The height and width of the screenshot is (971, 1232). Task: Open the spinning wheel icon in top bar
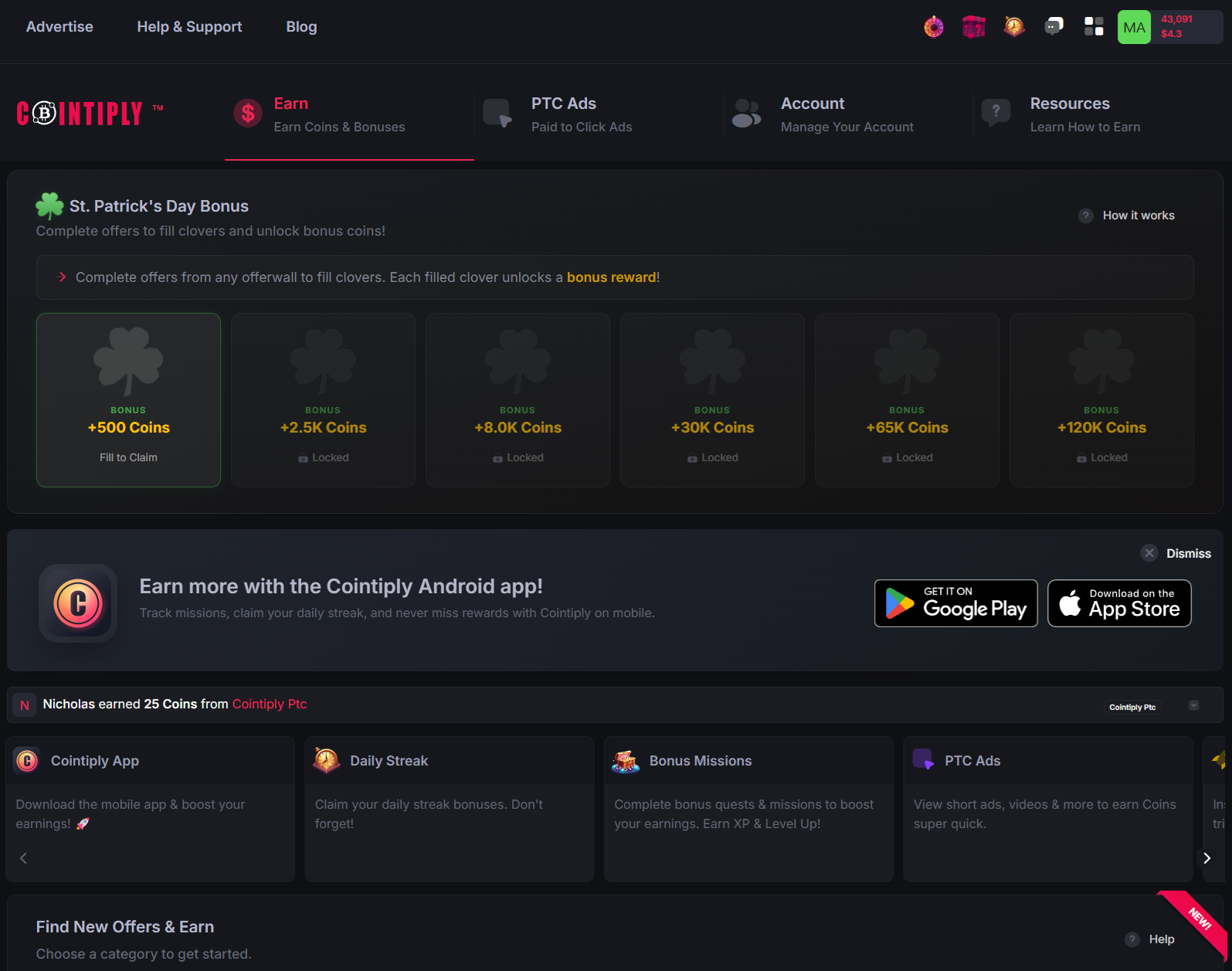pos(934,27)
